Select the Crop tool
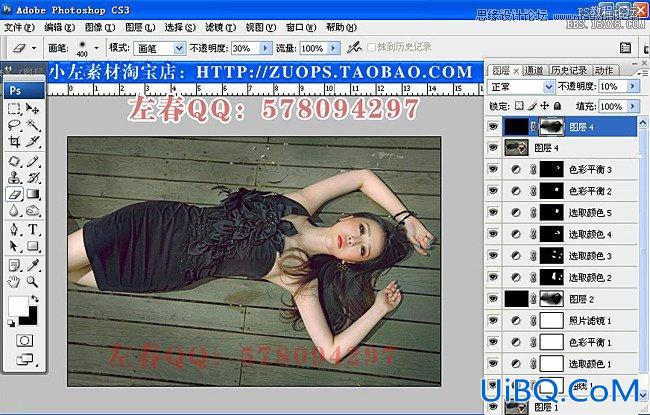The image size is (650, 415). (15, 142)
